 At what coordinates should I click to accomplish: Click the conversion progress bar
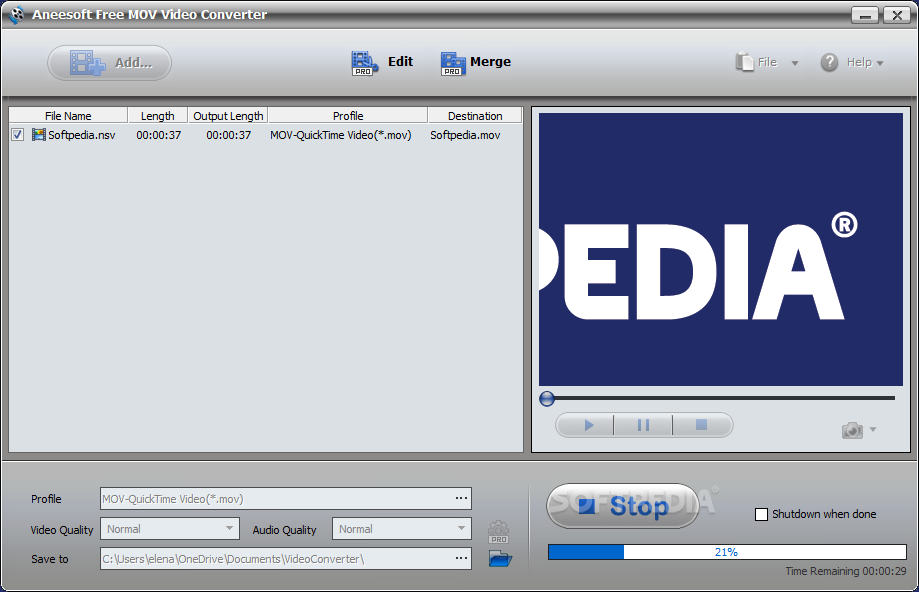point(727,552)
